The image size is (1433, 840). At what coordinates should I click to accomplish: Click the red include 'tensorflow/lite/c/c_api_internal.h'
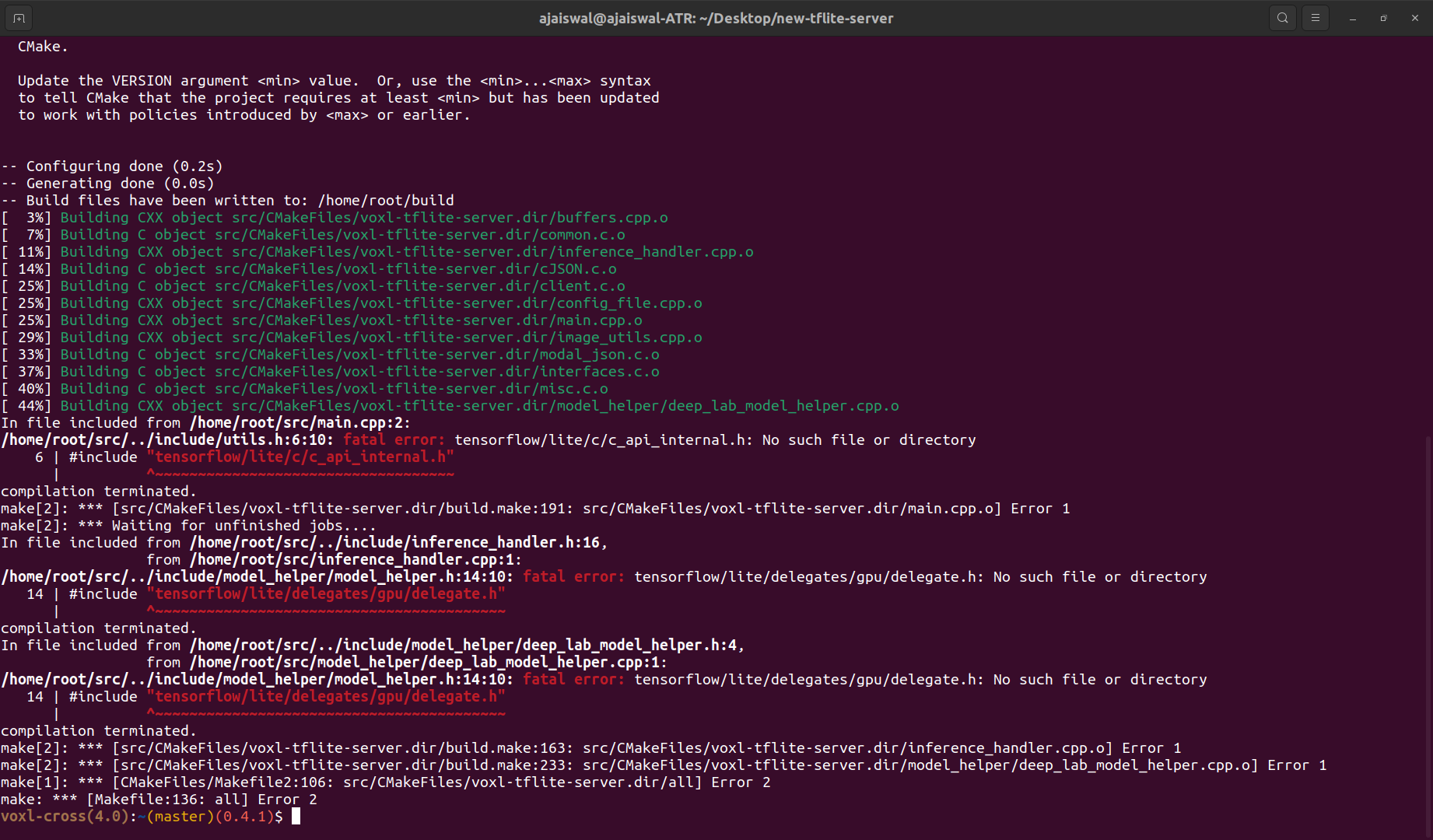click(300, 457)
